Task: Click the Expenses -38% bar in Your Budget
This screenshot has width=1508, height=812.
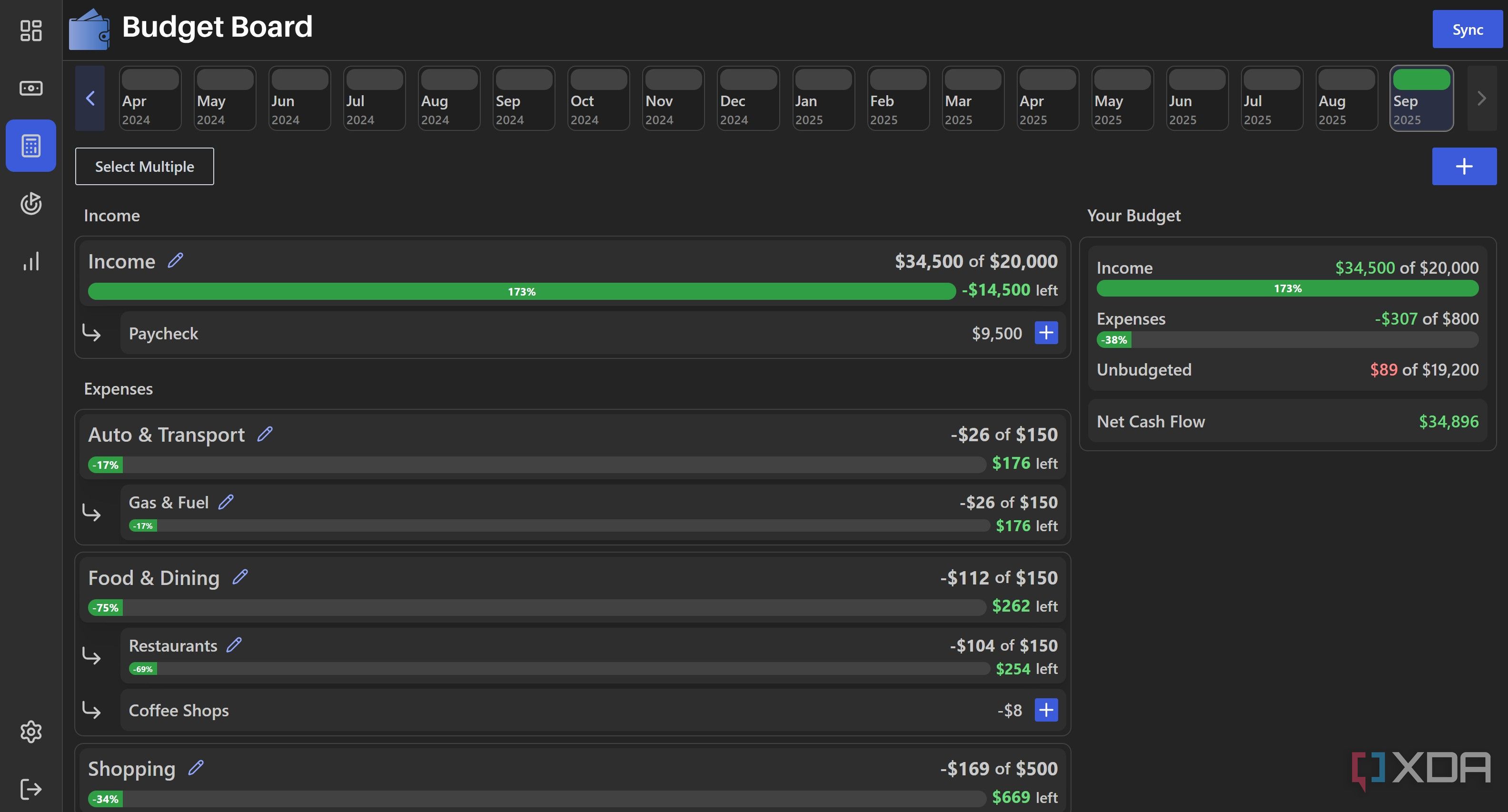Action: point(1287,339)
